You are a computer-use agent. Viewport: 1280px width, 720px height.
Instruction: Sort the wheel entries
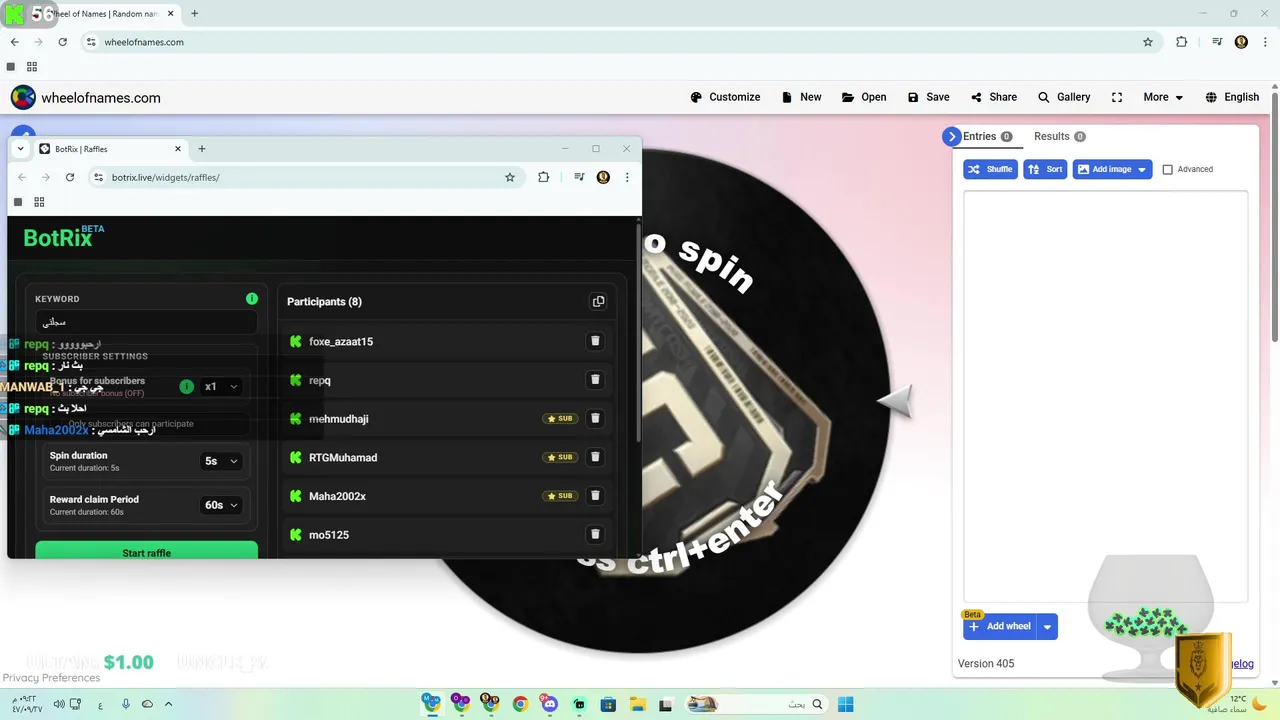[1045, 169]
